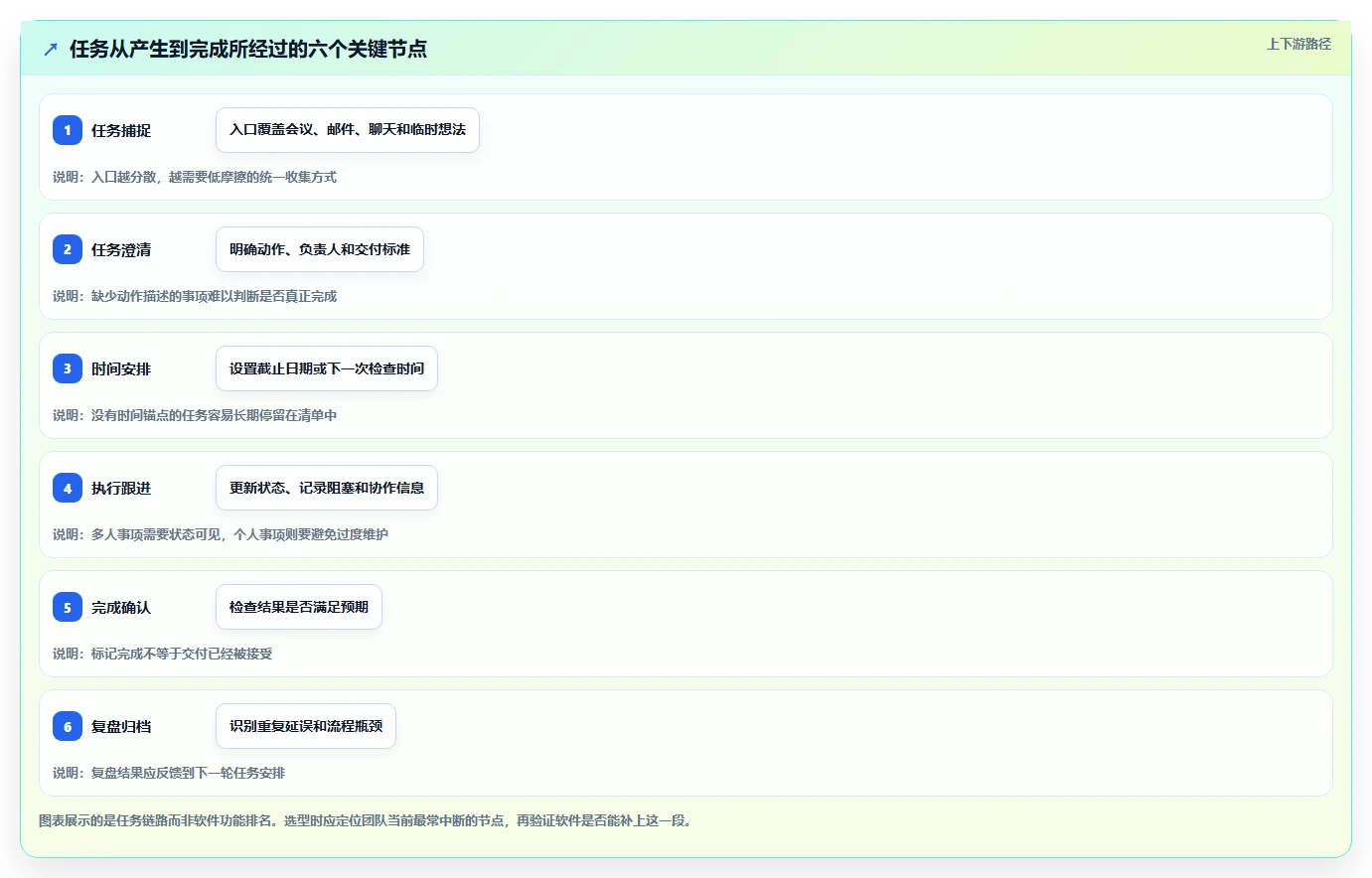The image size is (1372, 878).
Task: Click the 明确动作、负责人和交付标准 chip
Action: click(x=320, y=249)
